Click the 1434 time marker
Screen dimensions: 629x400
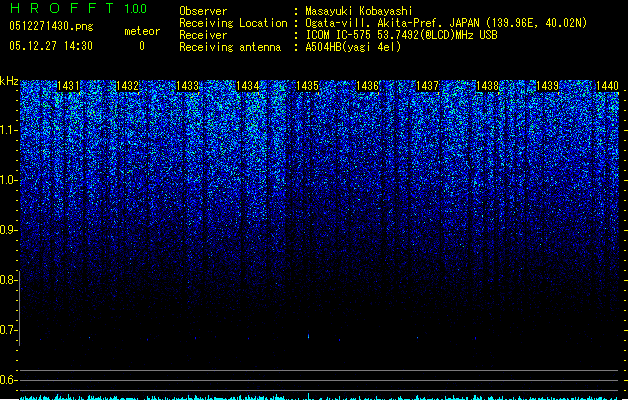pos(248,86)
